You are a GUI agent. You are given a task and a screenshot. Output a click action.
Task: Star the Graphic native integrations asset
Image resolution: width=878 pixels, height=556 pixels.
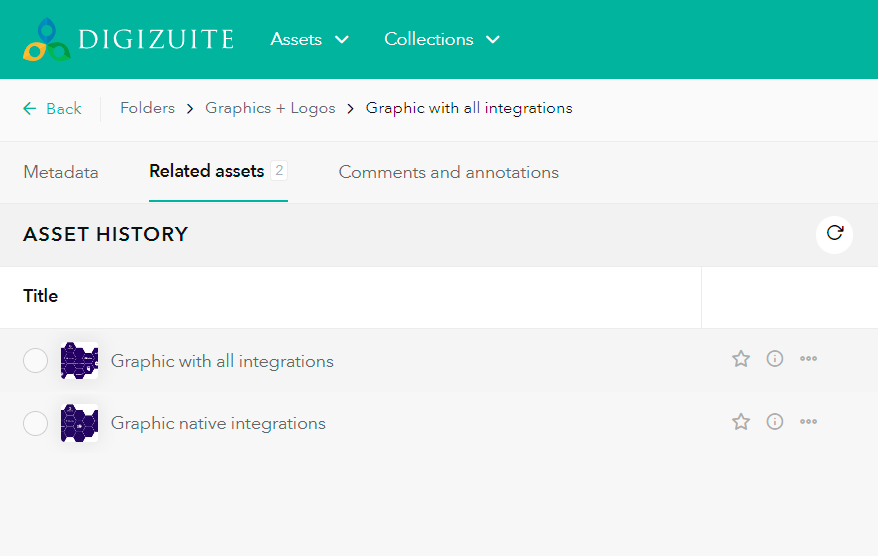741,422
